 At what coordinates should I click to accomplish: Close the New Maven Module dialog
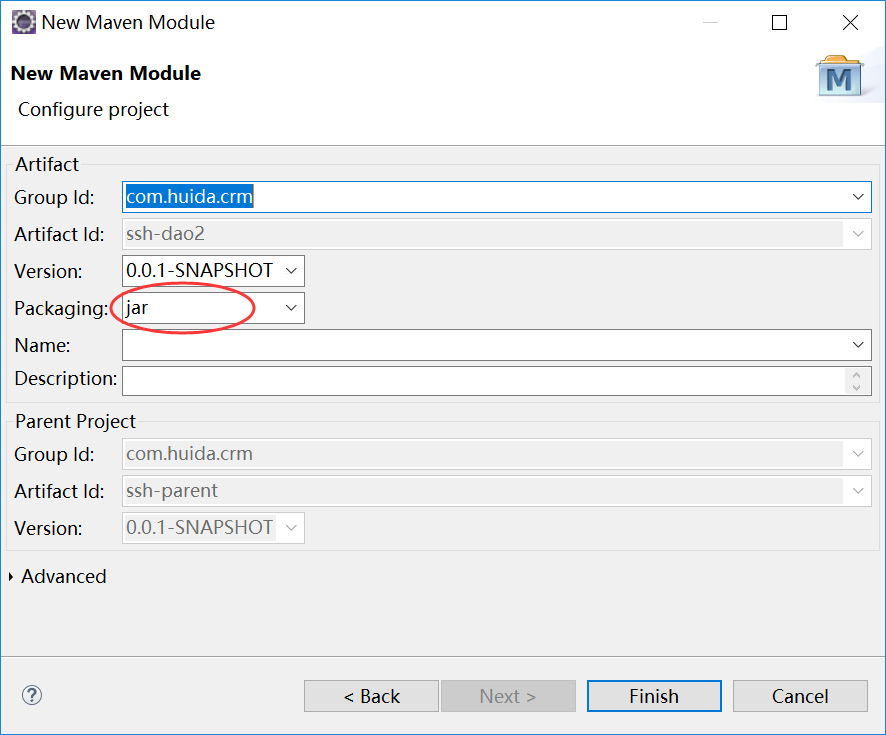(x=850, y=22)
